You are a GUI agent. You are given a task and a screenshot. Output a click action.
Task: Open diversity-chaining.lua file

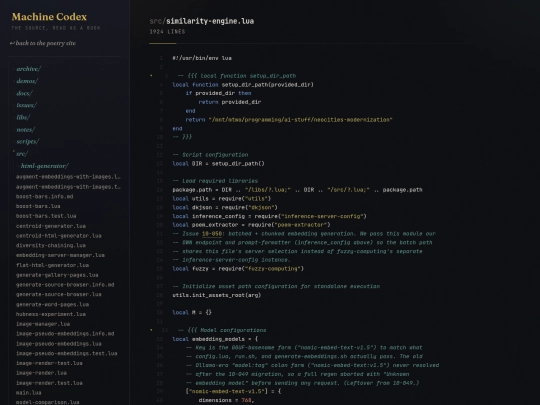coord(51,245)
